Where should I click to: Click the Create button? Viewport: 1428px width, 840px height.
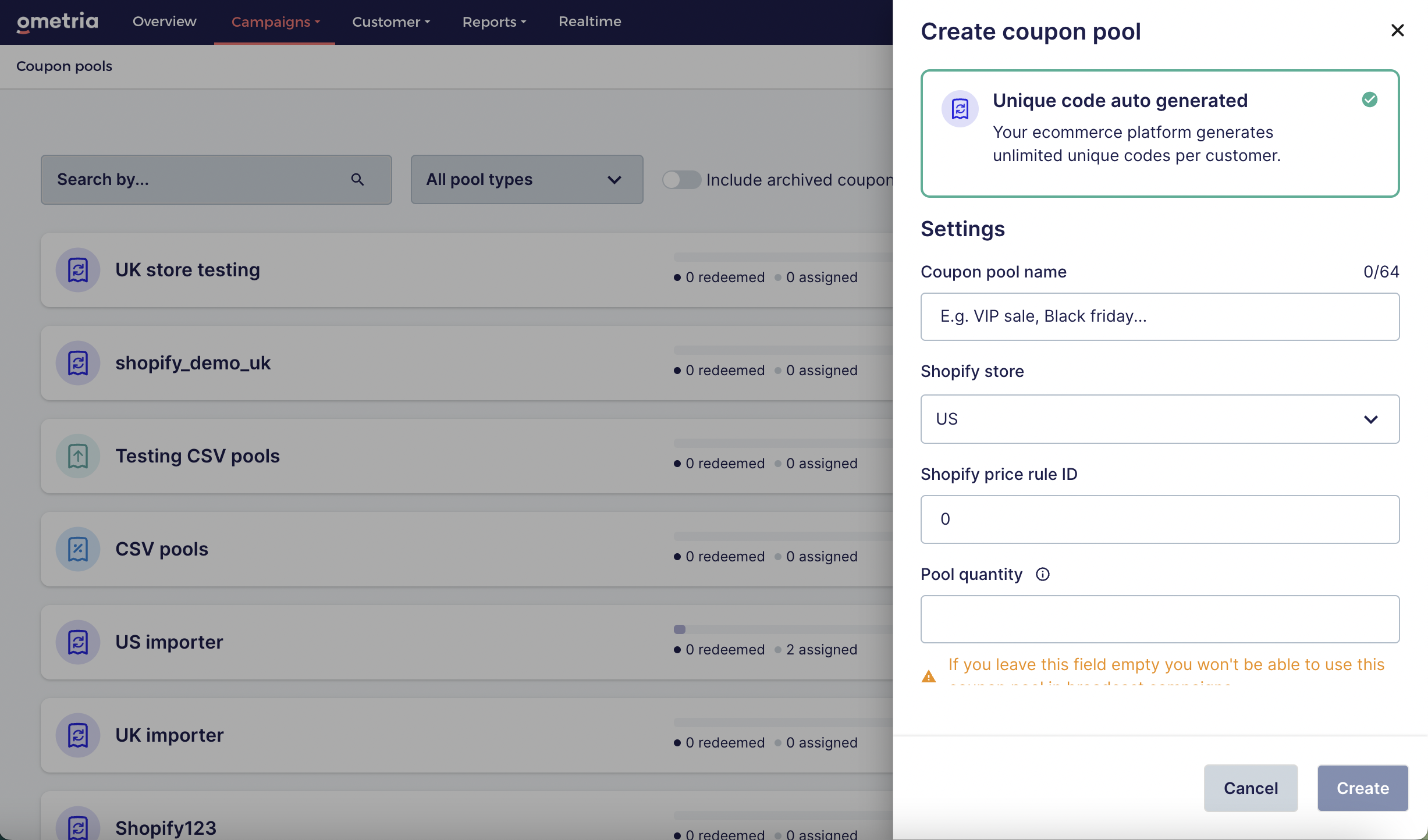(1363, 788)
